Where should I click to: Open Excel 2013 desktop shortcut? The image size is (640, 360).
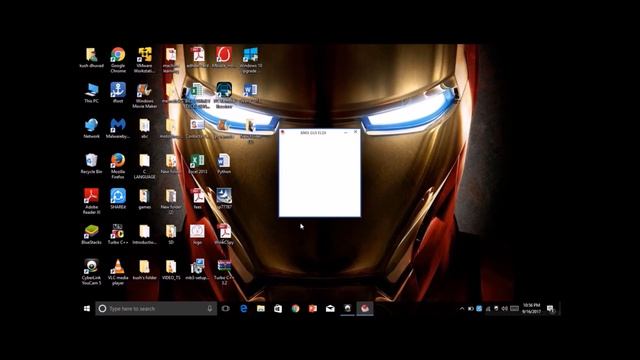(198, 163)
